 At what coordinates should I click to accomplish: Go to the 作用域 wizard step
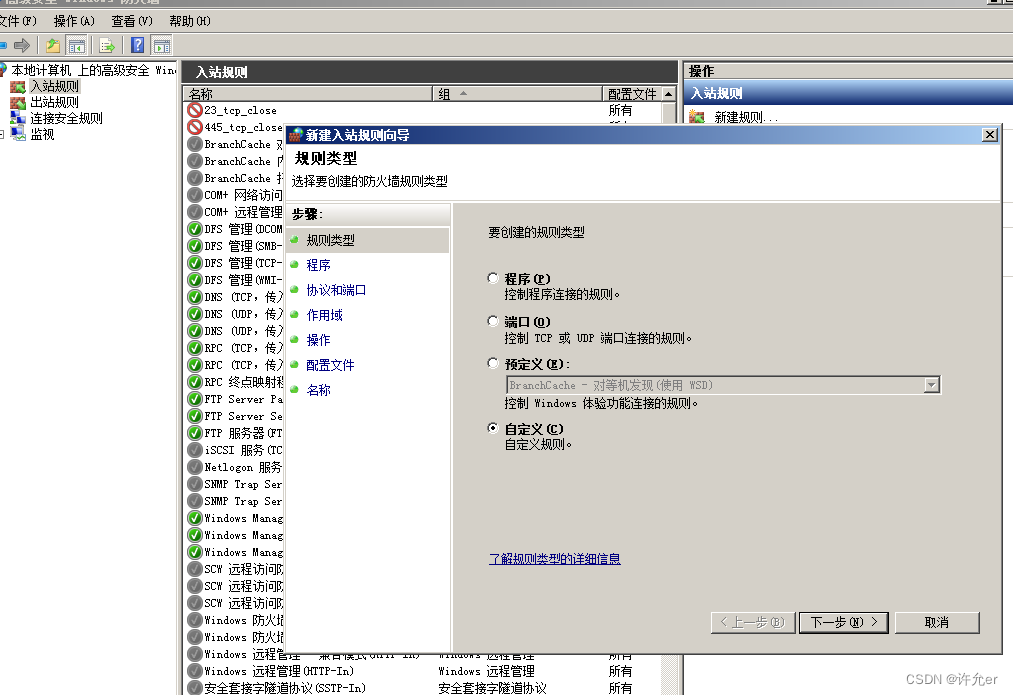[324, 315]
